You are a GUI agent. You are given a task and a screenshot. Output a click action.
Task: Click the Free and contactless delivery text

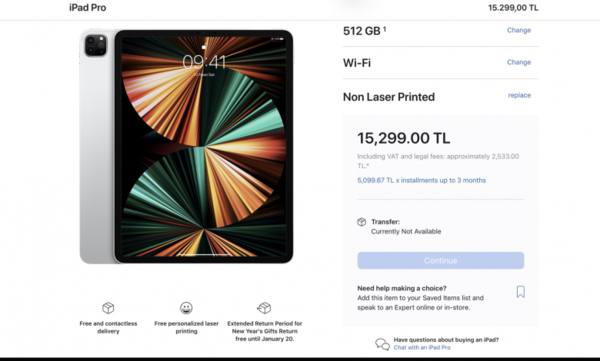pyautogui.click(x=108, y=327)
